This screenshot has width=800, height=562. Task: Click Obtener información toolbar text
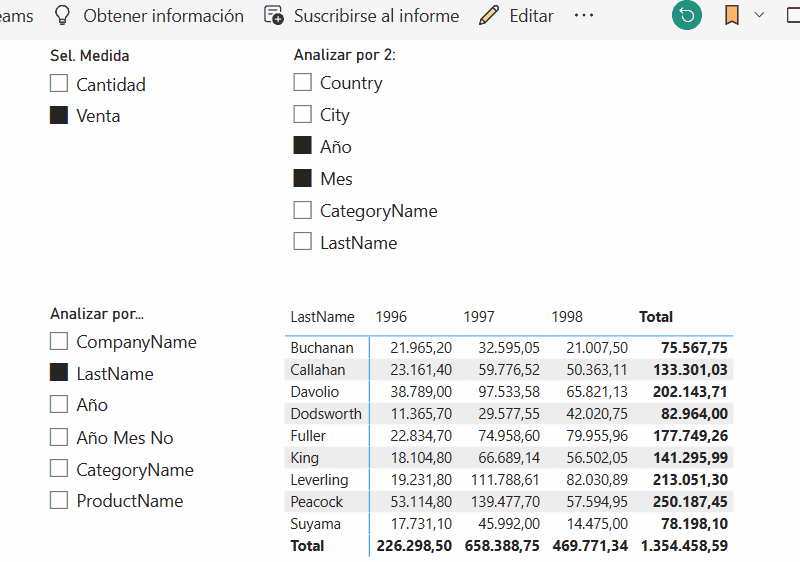click(x=163, y=16)
